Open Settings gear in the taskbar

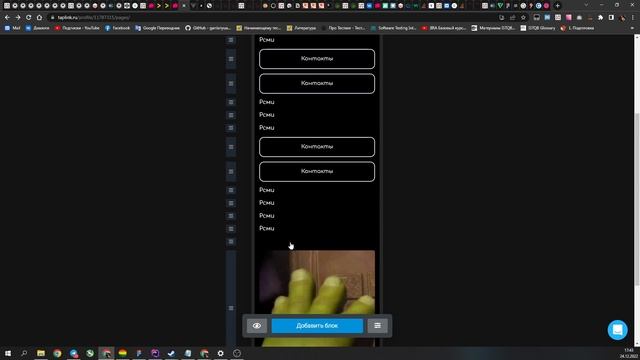point(220,353)
